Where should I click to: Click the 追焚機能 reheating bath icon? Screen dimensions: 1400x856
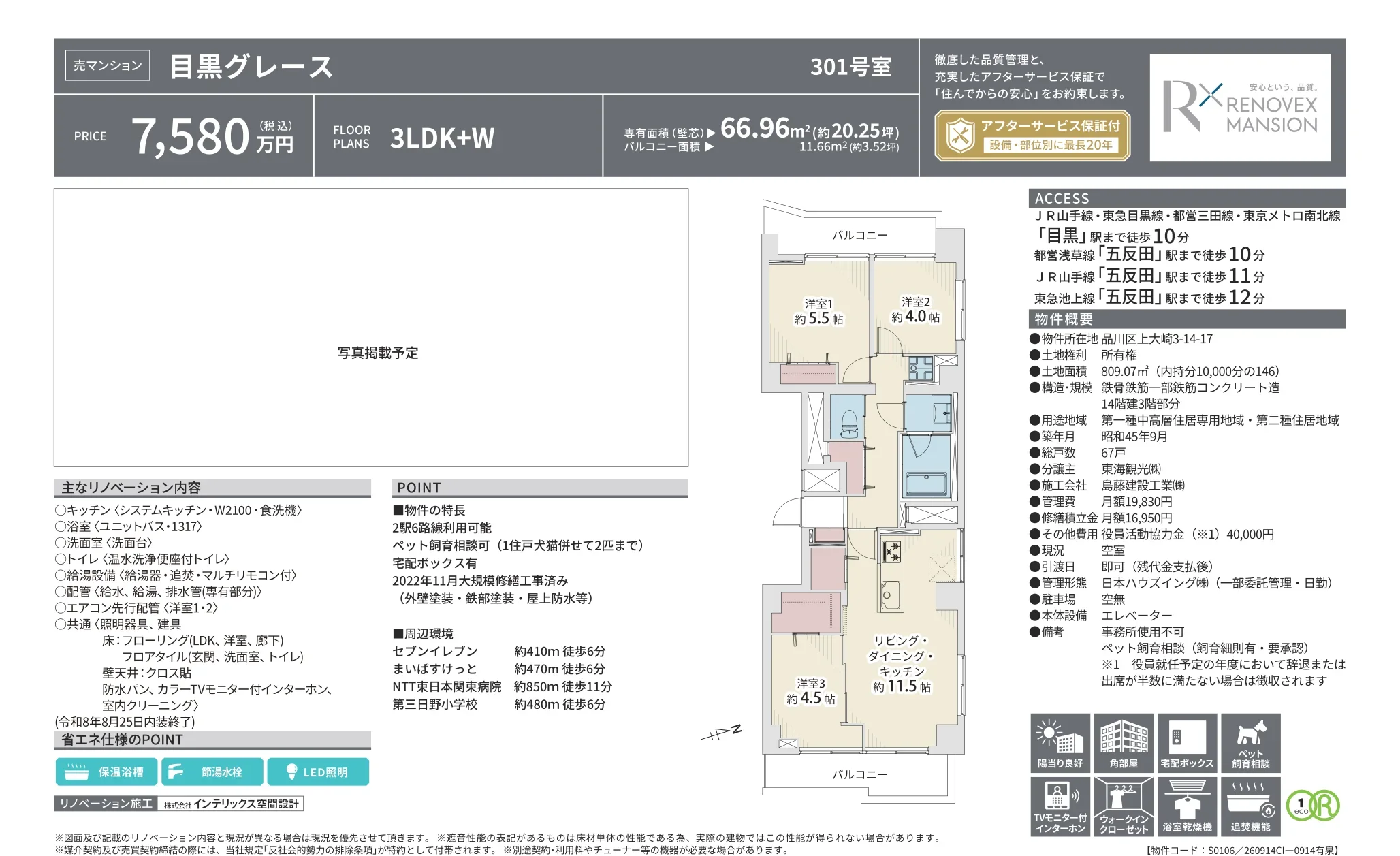pyautogui.click(x=1250, y=807)
